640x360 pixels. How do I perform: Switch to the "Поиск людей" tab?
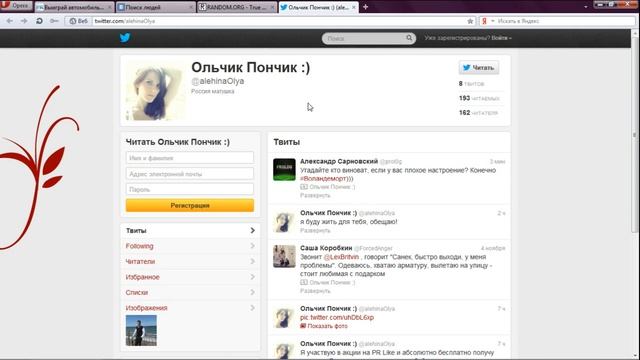[155, 7]
